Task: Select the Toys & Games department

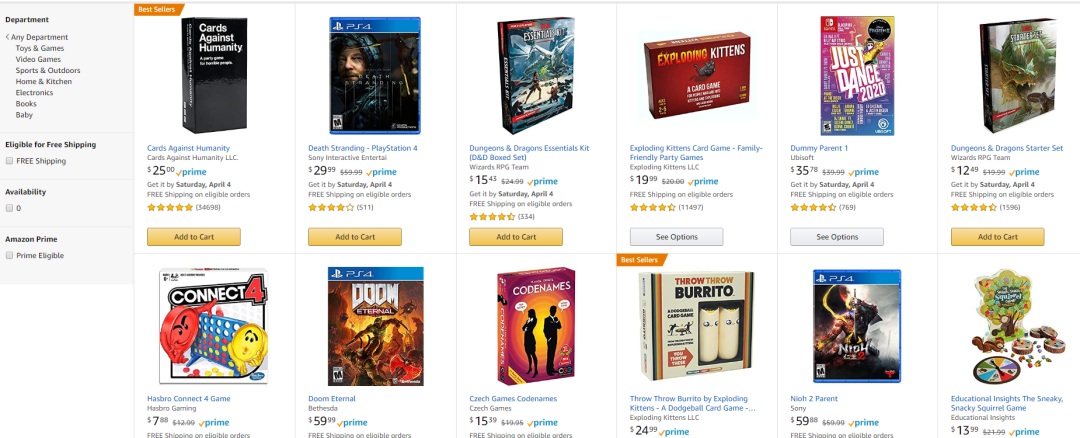Action: pos(40,48)
